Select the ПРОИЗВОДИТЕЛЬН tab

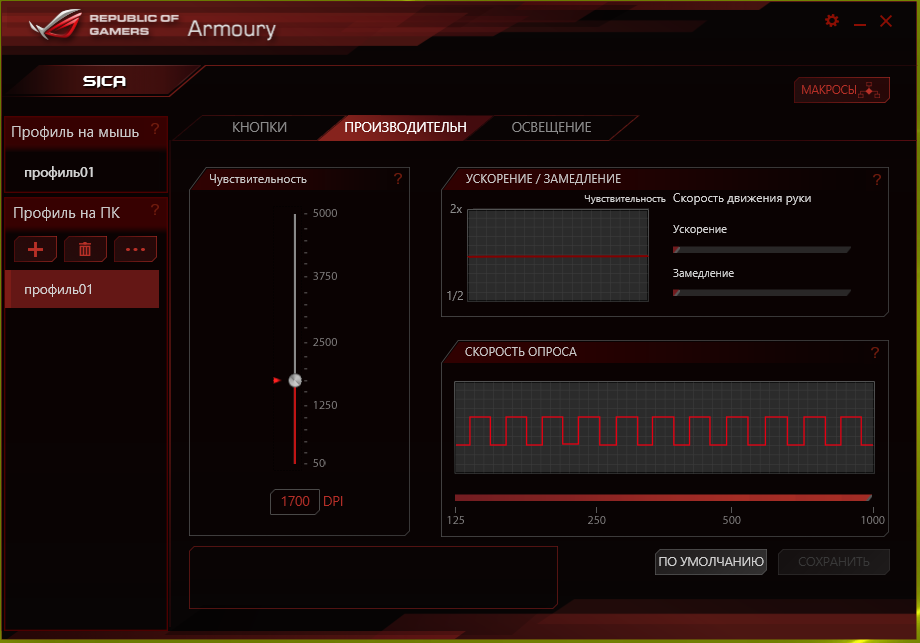405,127
